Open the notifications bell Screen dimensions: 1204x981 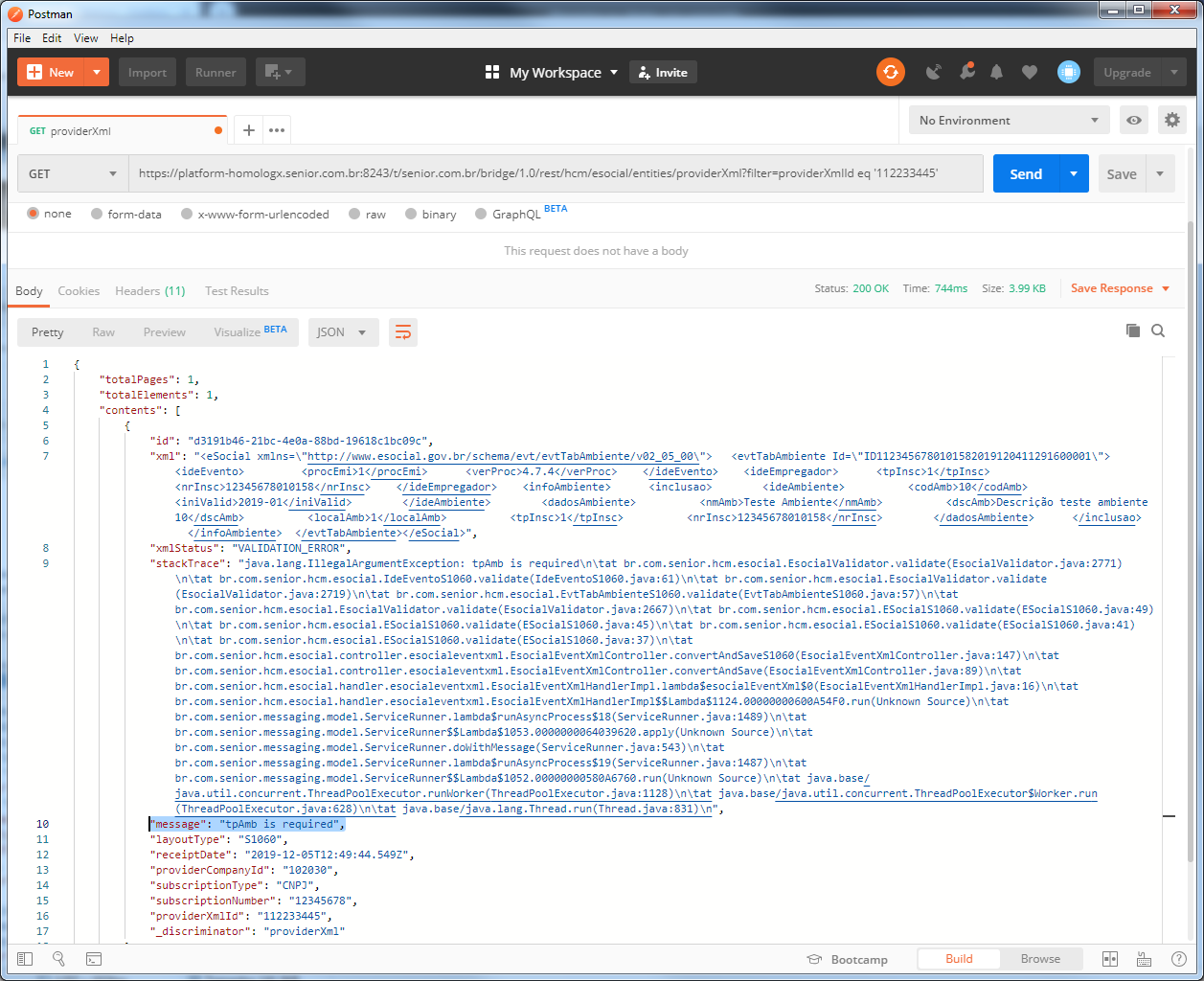[997, 72]
